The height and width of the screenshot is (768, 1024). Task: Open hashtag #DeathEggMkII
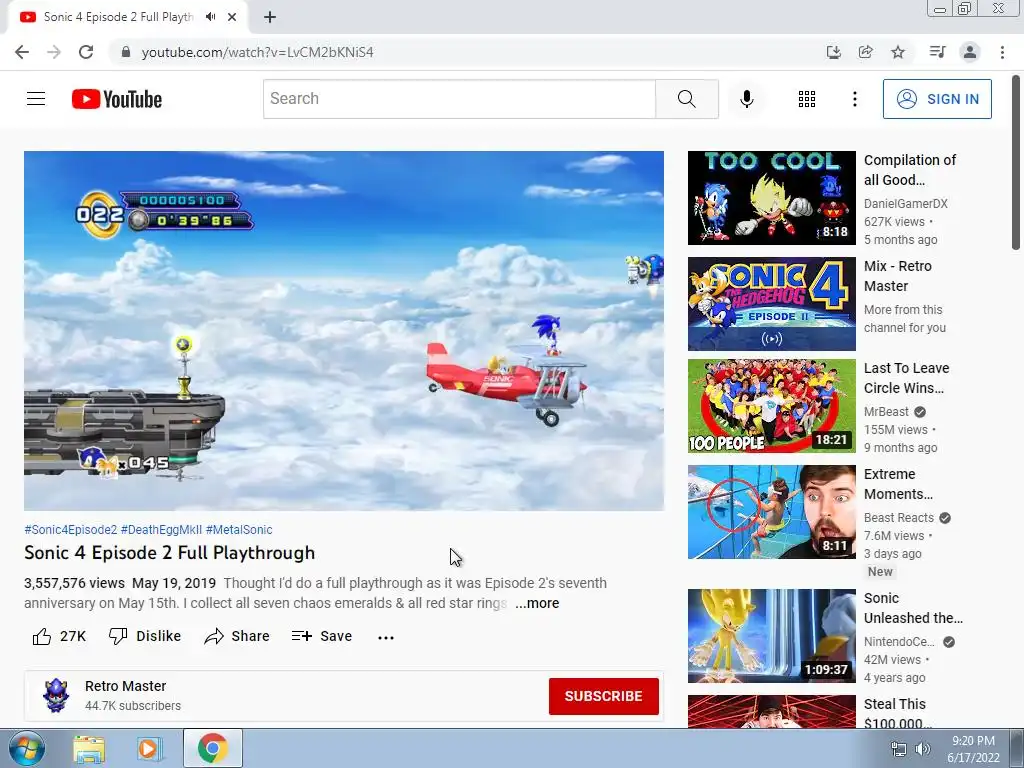click(161, 530)
